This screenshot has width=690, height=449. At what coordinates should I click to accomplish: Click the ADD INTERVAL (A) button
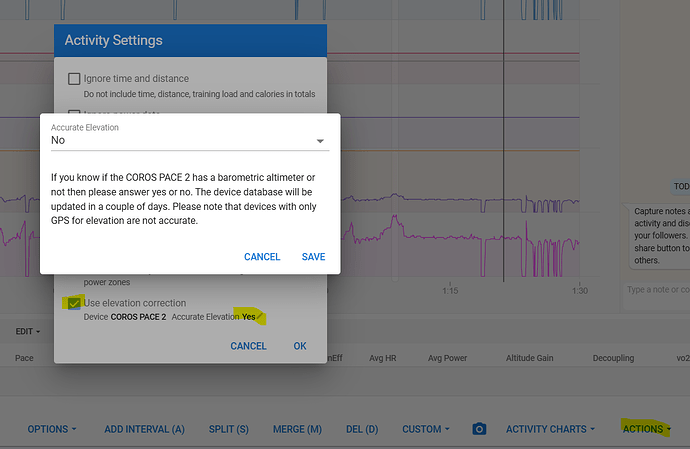pyautogui.click(x=144, y=429)
